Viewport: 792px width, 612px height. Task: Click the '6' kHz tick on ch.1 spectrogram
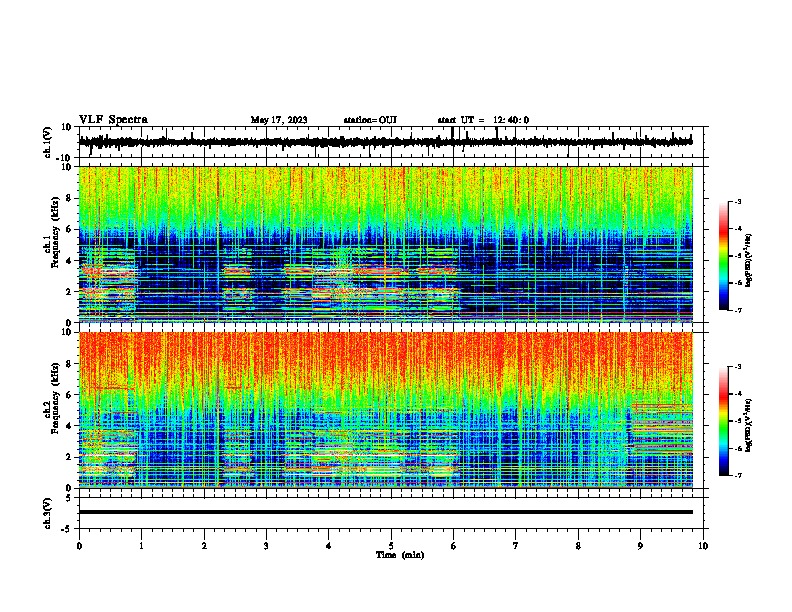coord(69,229)
